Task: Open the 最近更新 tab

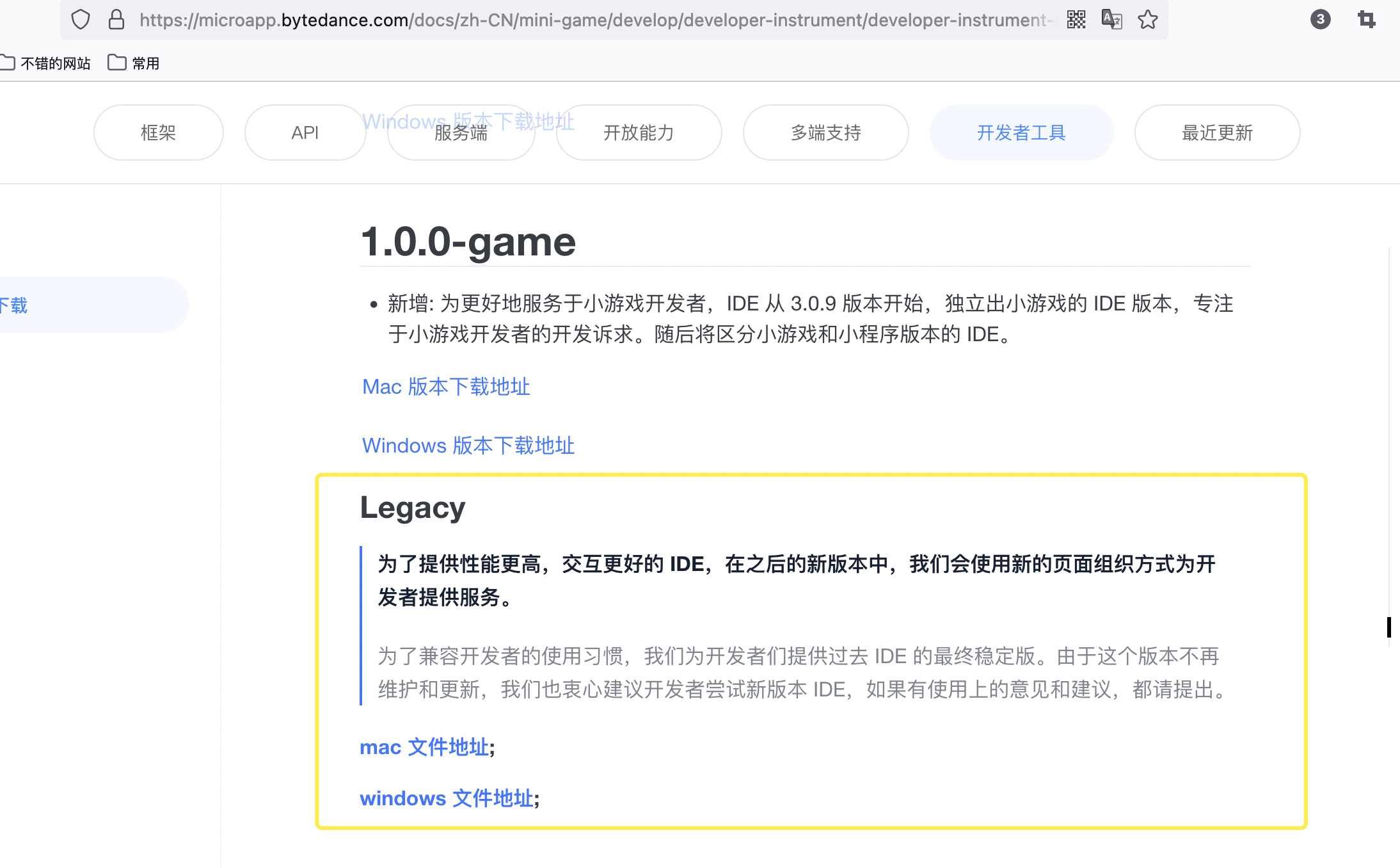Action: pos(1217,133)
